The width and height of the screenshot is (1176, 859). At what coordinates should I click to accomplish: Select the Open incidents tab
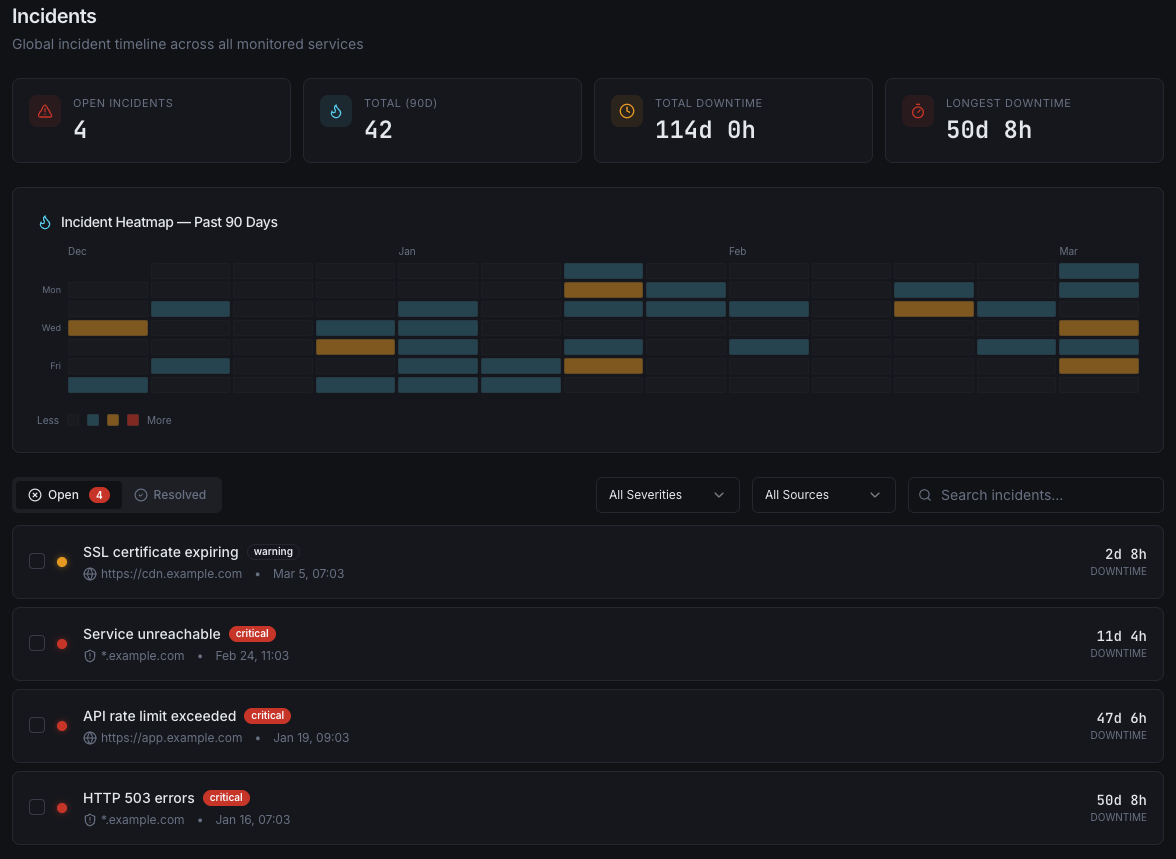[x=63, y=494]
